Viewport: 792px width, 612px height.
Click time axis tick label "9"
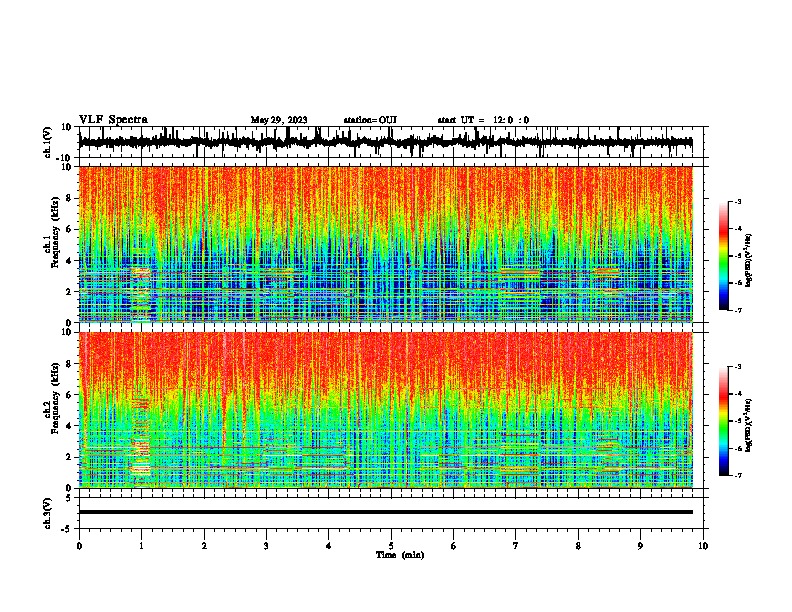coord(640,546)
